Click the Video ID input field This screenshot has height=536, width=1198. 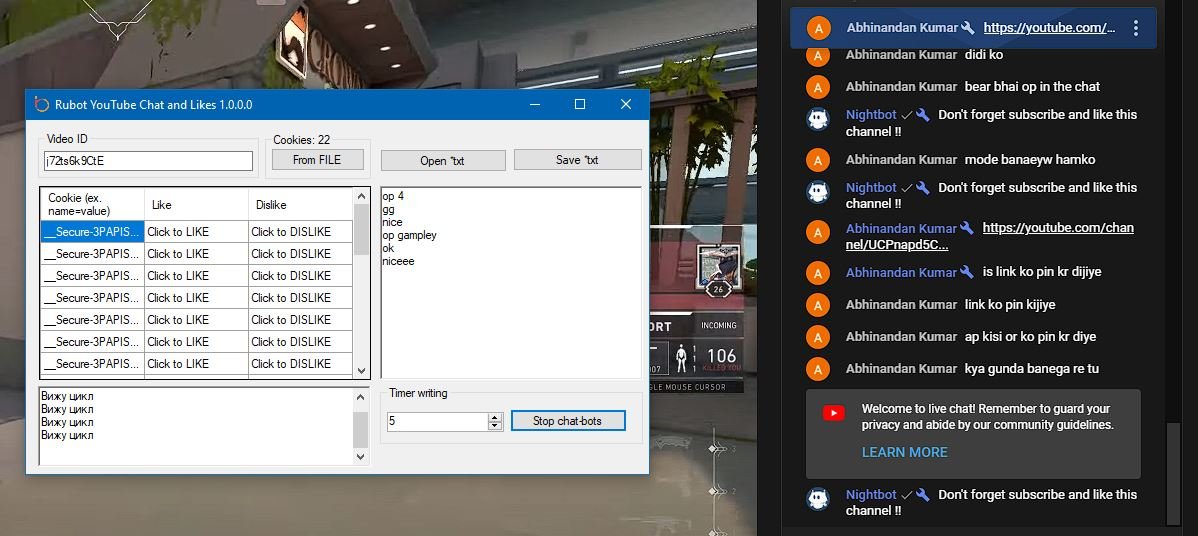(x=148, y=161)
